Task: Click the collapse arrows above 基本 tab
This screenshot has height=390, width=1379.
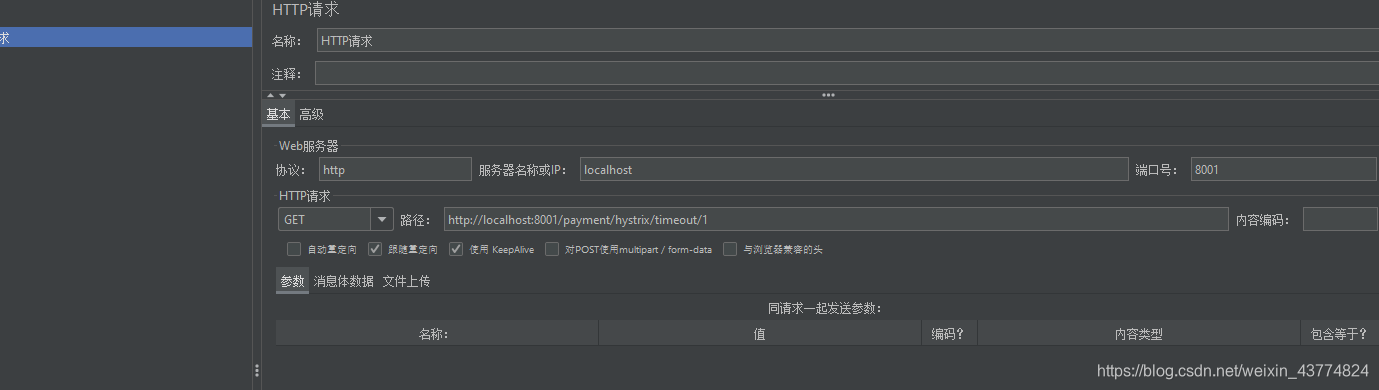Action: (276, 95)
